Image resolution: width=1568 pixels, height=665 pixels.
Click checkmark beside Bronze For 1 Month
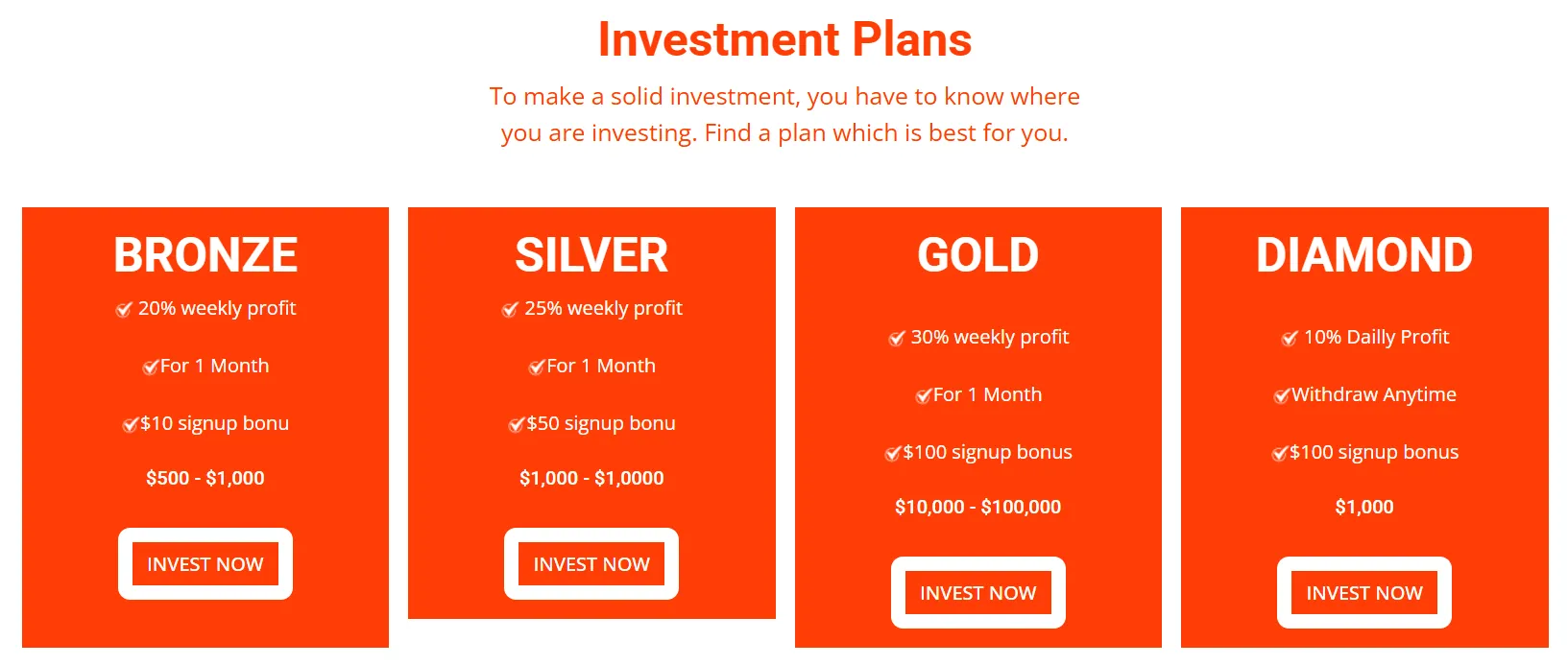point(150,367)
